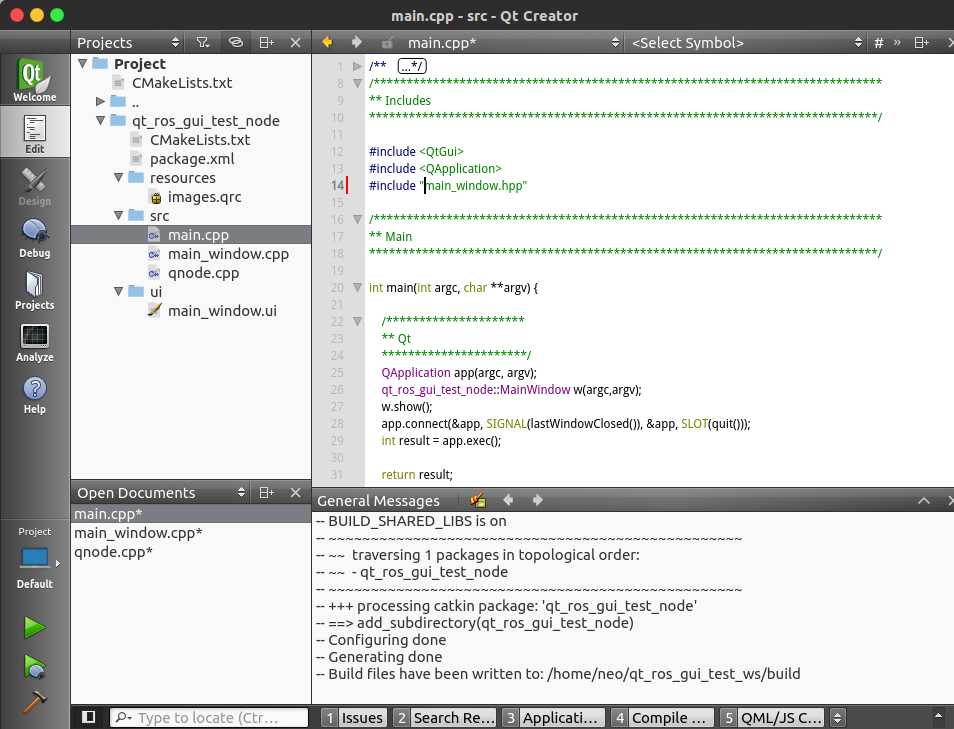Select main_window.ui in project tree
This screenshot has width=954, height=729.
pos(222,310)
